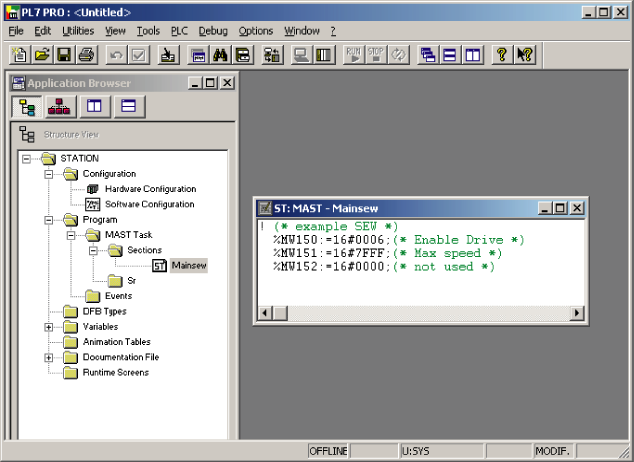
Task: Open the File menu
Action: pos(16,31)
